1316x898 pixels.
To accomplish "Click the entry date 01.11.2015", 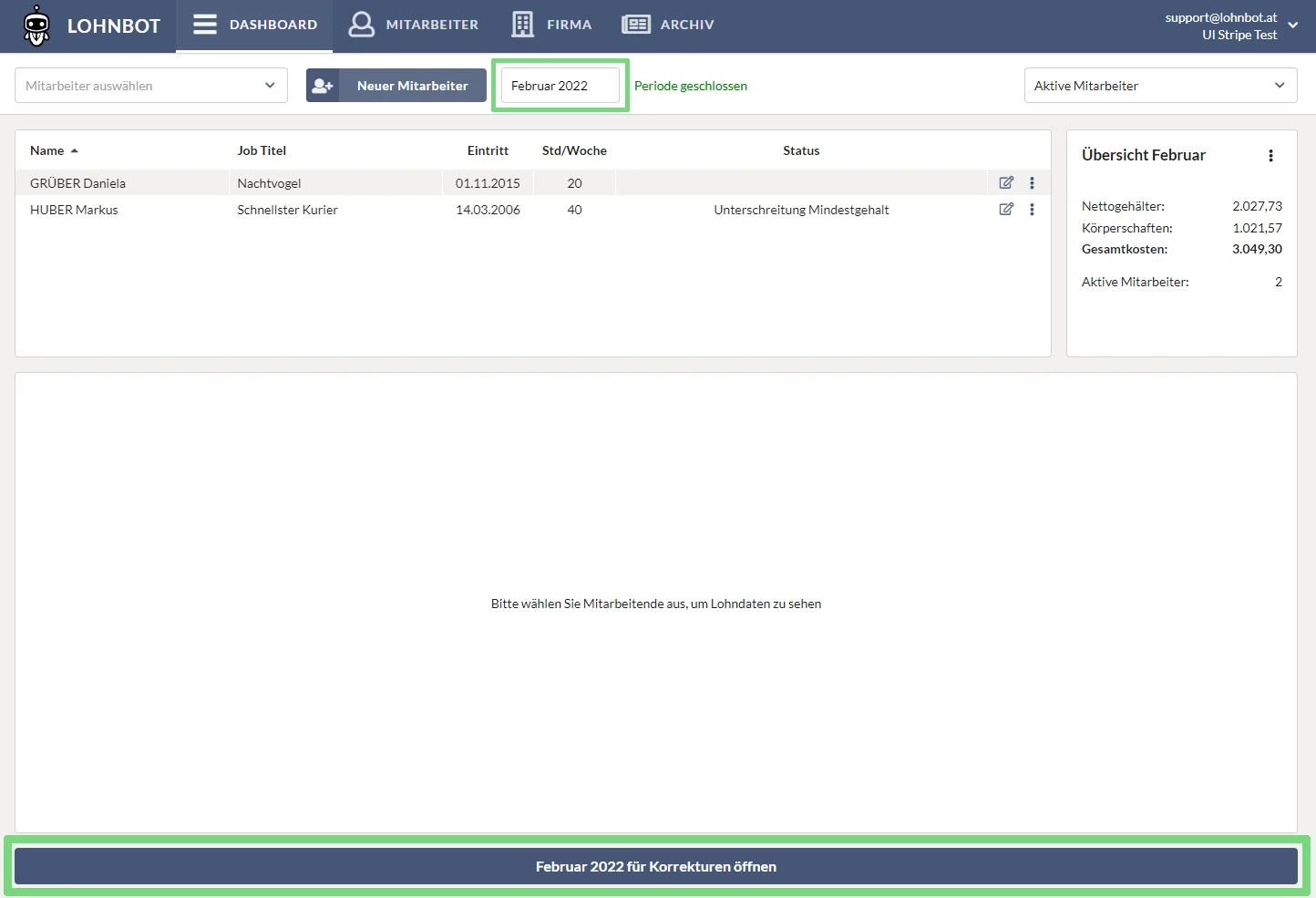I will 488,183.
